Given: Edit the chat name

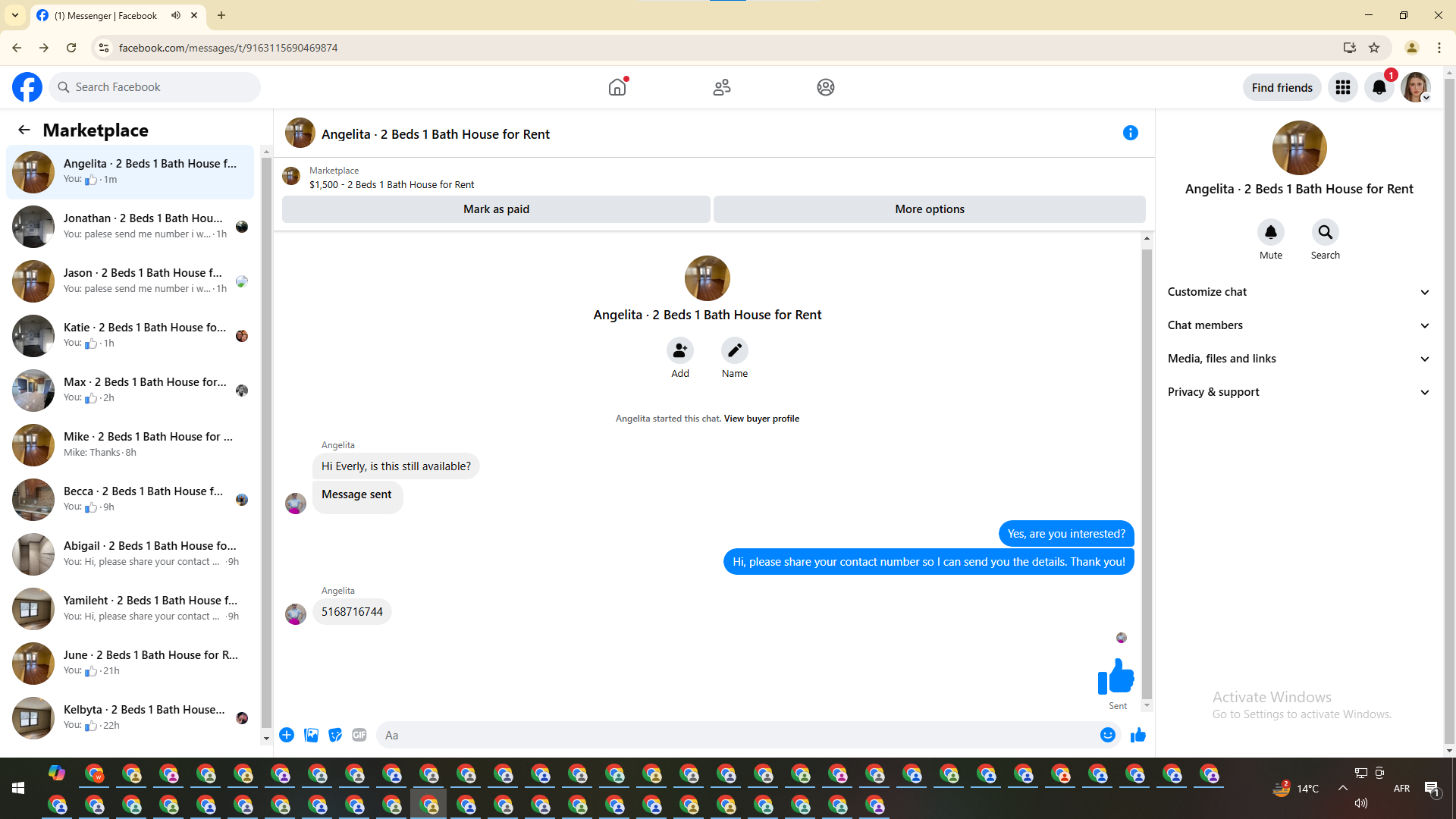Looking at the screenshot, I should (x=735, y=350).
